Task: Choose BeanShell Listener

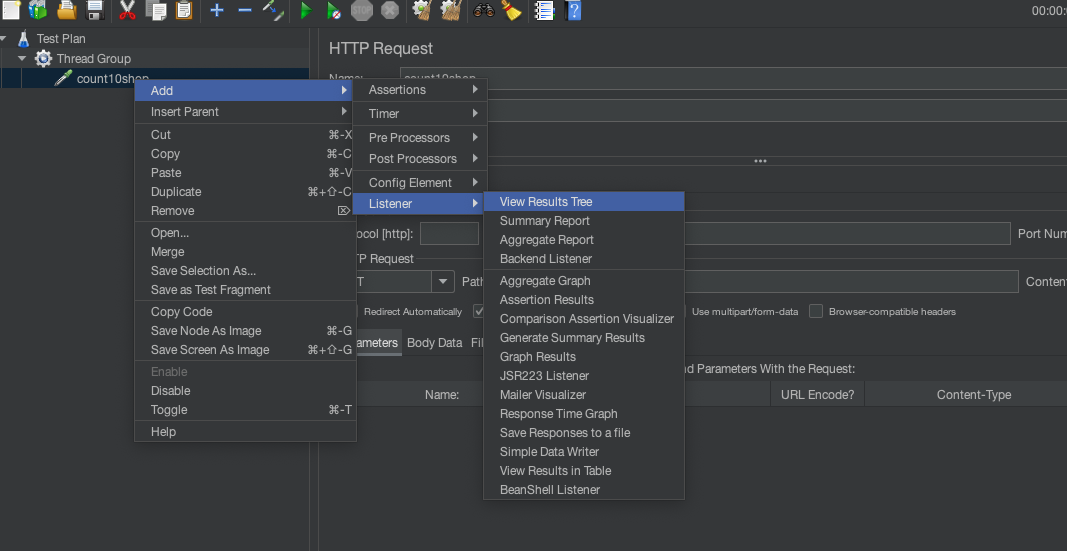Action: (x=584, y=490)
